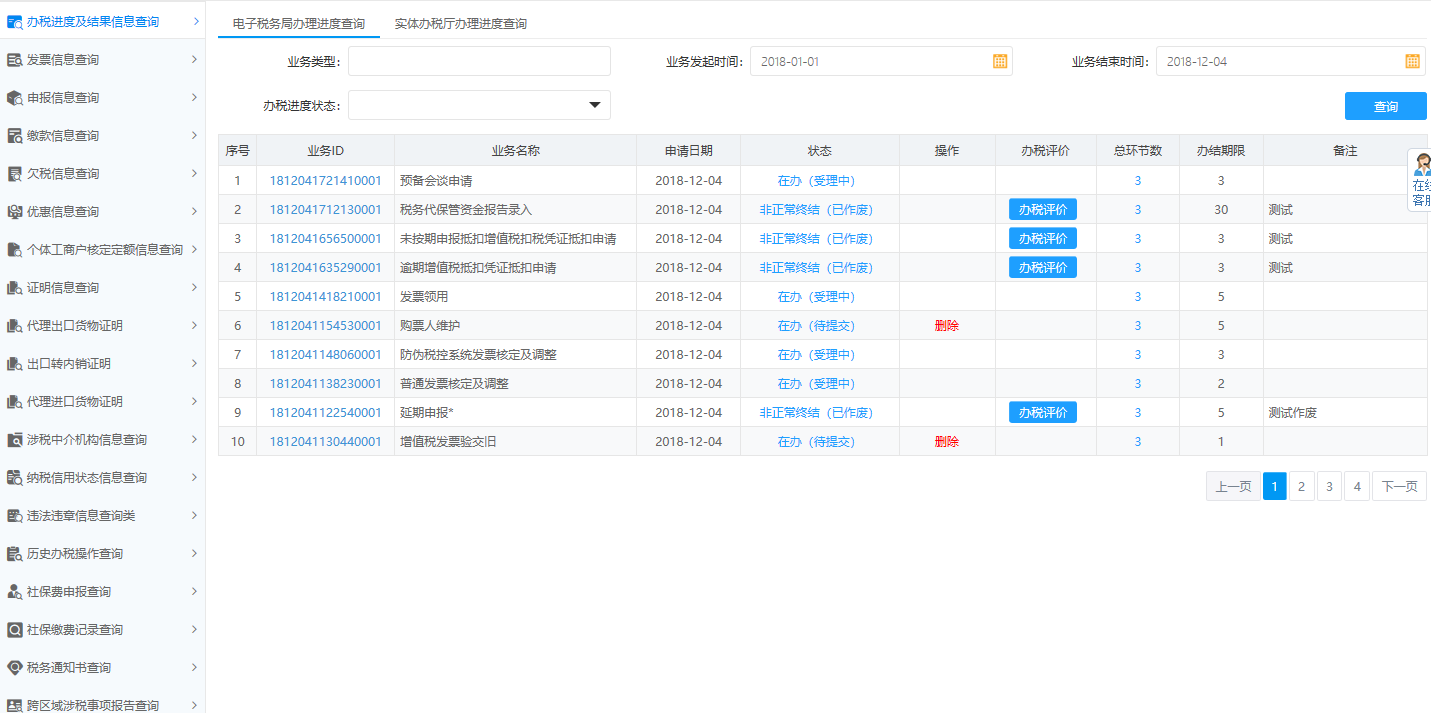This screenshot has height=713, width=1431.
Task: Expand the 证明信息查询 chevron arrow
Action: (x=194, y=287)
